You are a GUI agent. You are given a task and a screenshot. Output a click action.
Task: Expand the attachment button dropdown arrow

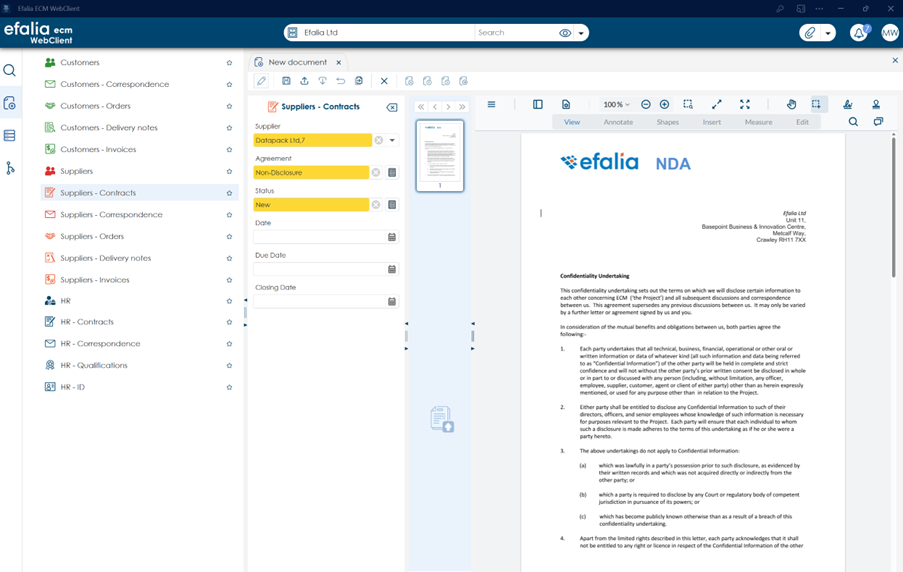tap(828, 33)
